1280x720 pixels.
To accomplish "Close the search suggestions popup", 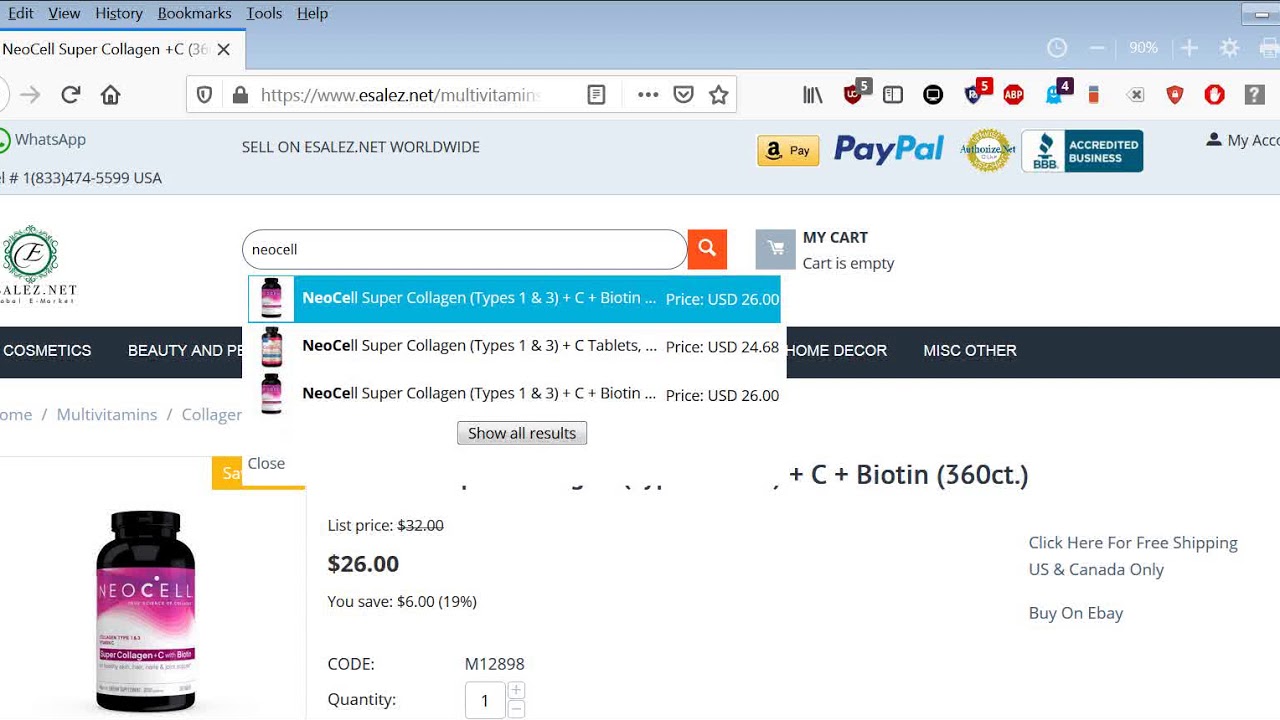I will [x=266, y=463].
